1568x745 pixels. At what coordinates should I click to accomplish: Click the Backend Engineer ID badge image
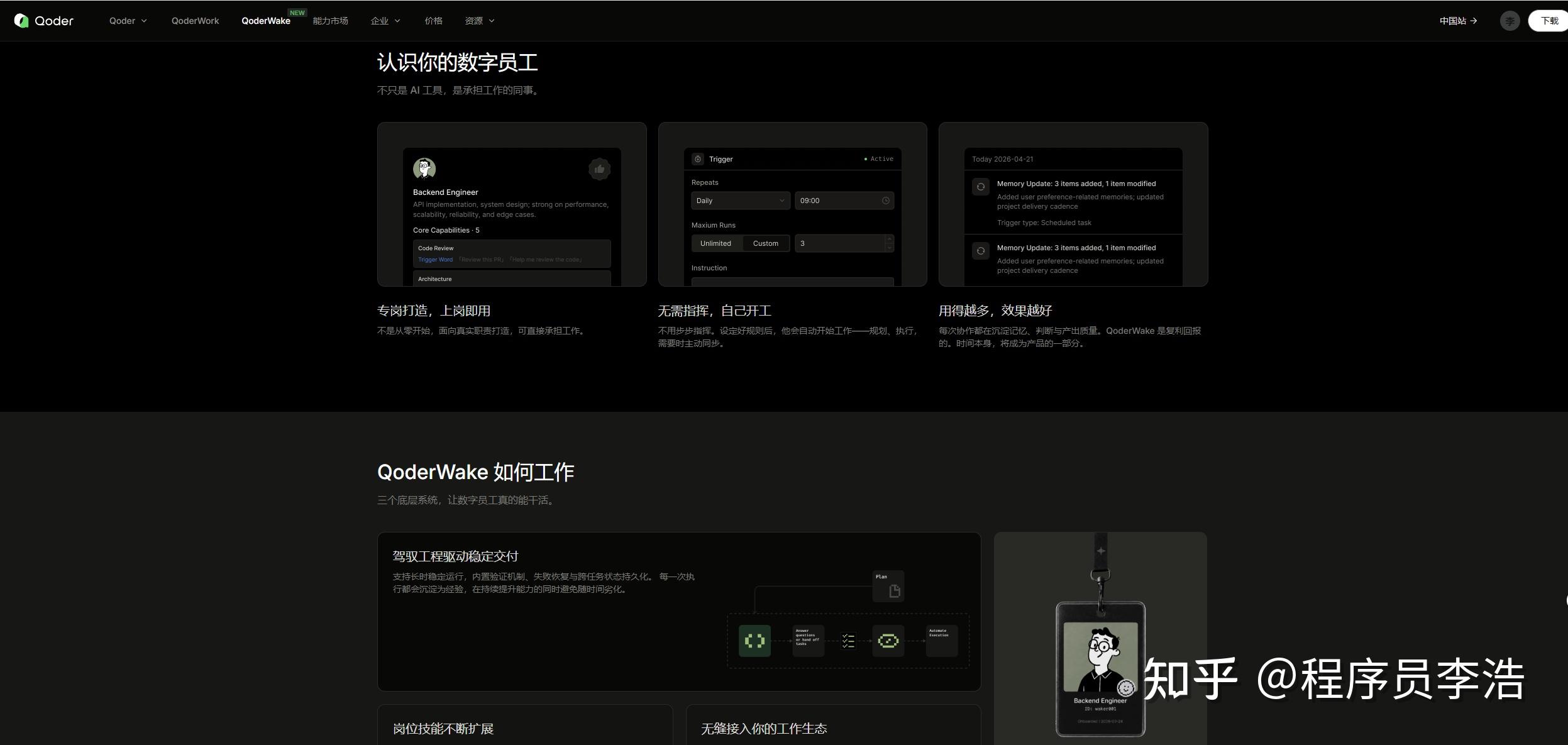pyautogui.click(x=1100, y=668)
